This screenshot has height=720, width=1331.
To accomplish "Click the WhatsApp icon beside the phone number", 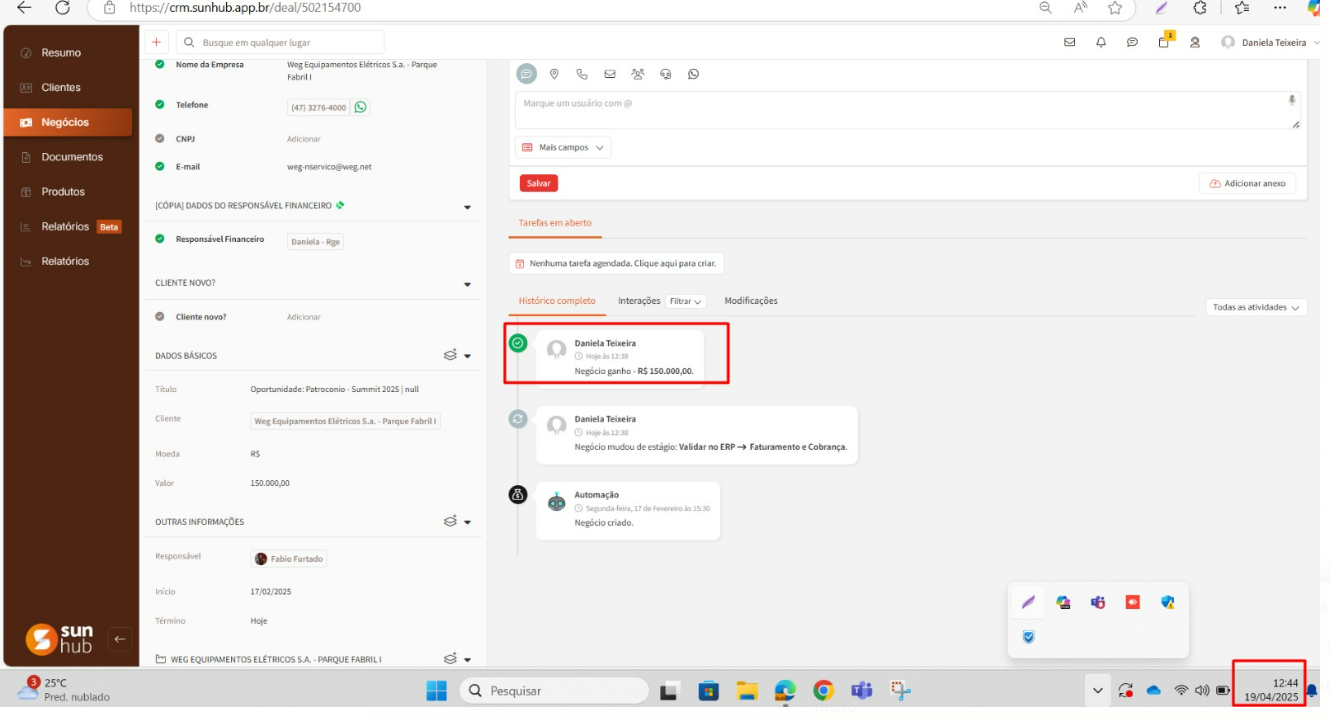I will [x=360, y=107].
